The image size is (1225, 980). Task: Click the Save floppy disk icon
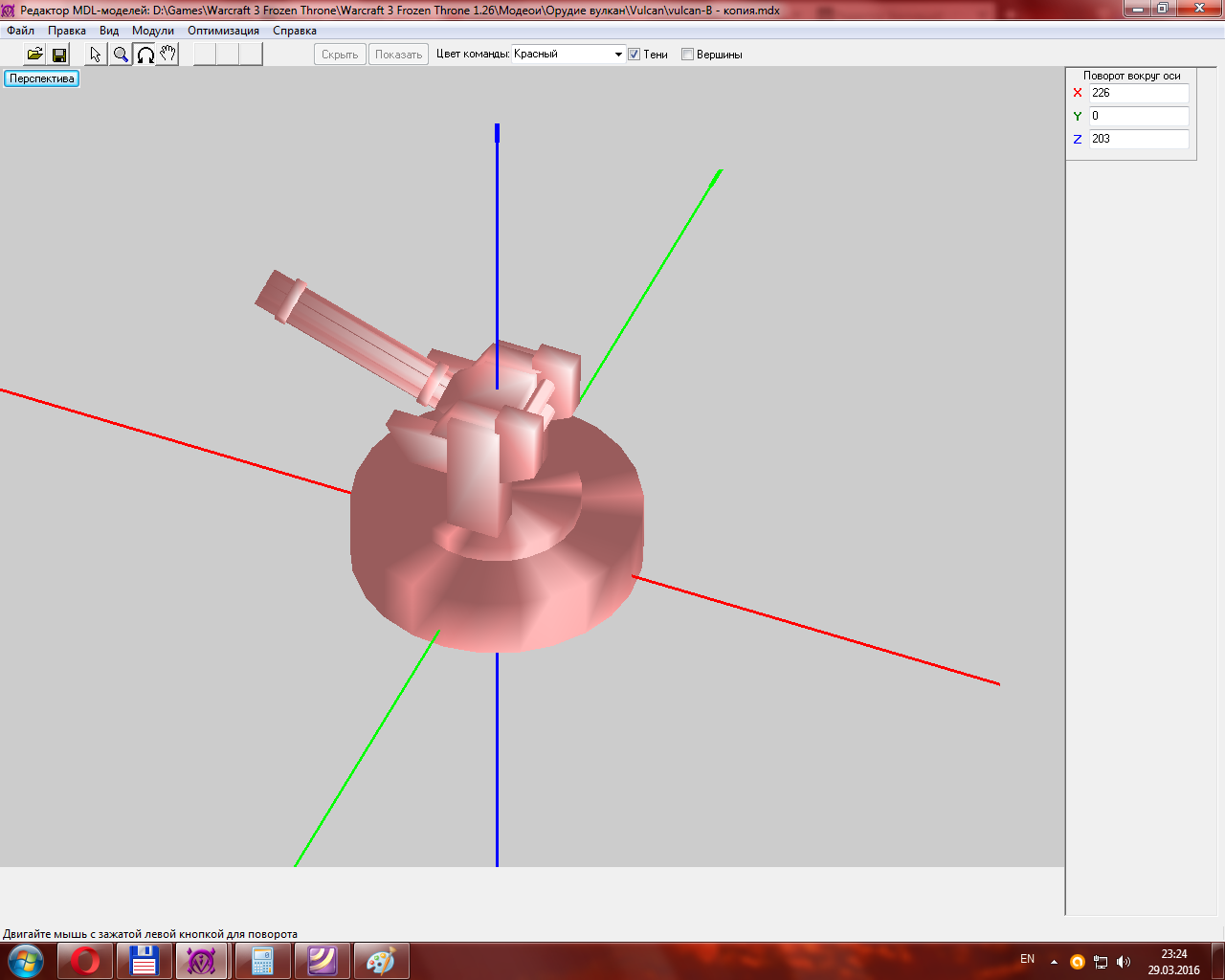(58, 55)
